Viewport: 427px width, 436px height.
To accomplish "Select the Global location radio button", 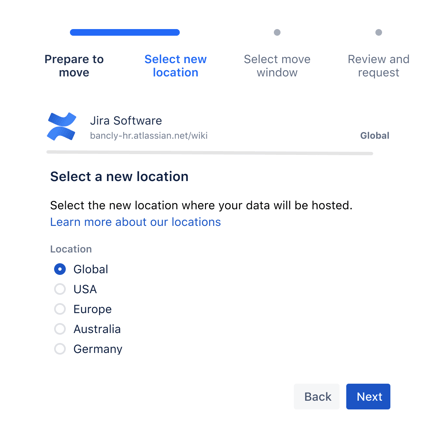I will (x=60, y=269).
